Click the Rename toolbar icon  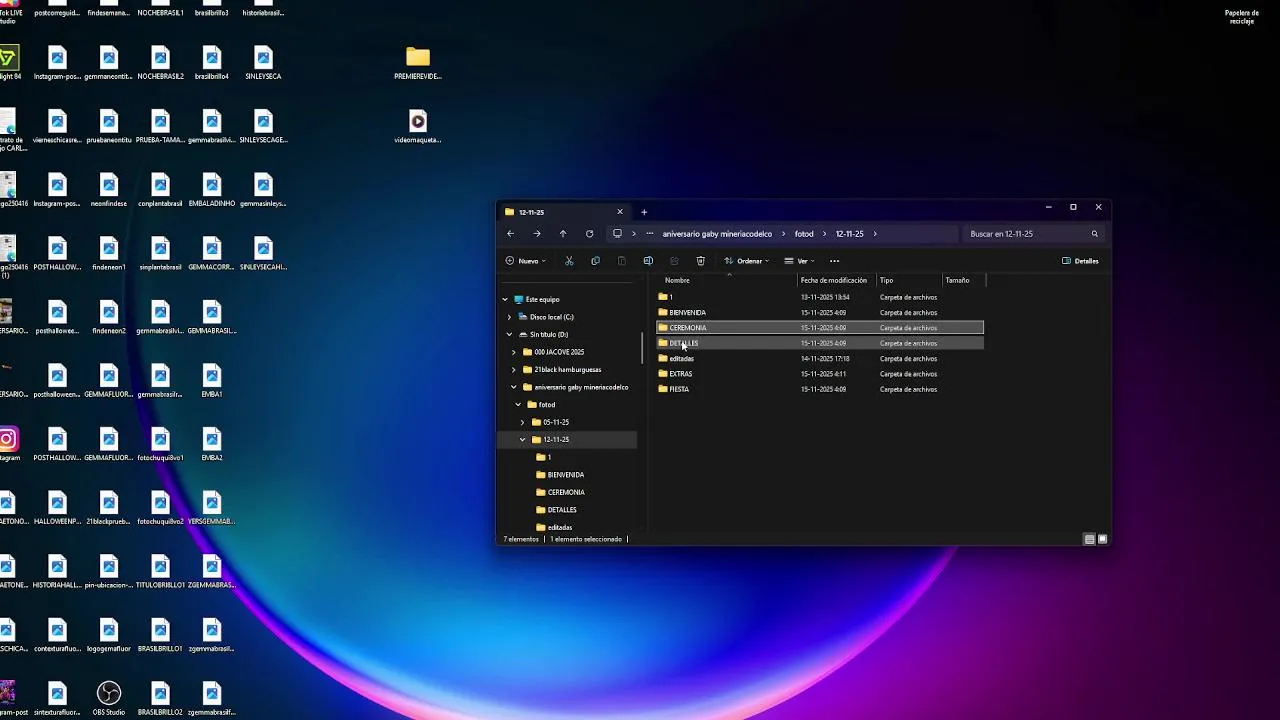click(648, 261)
